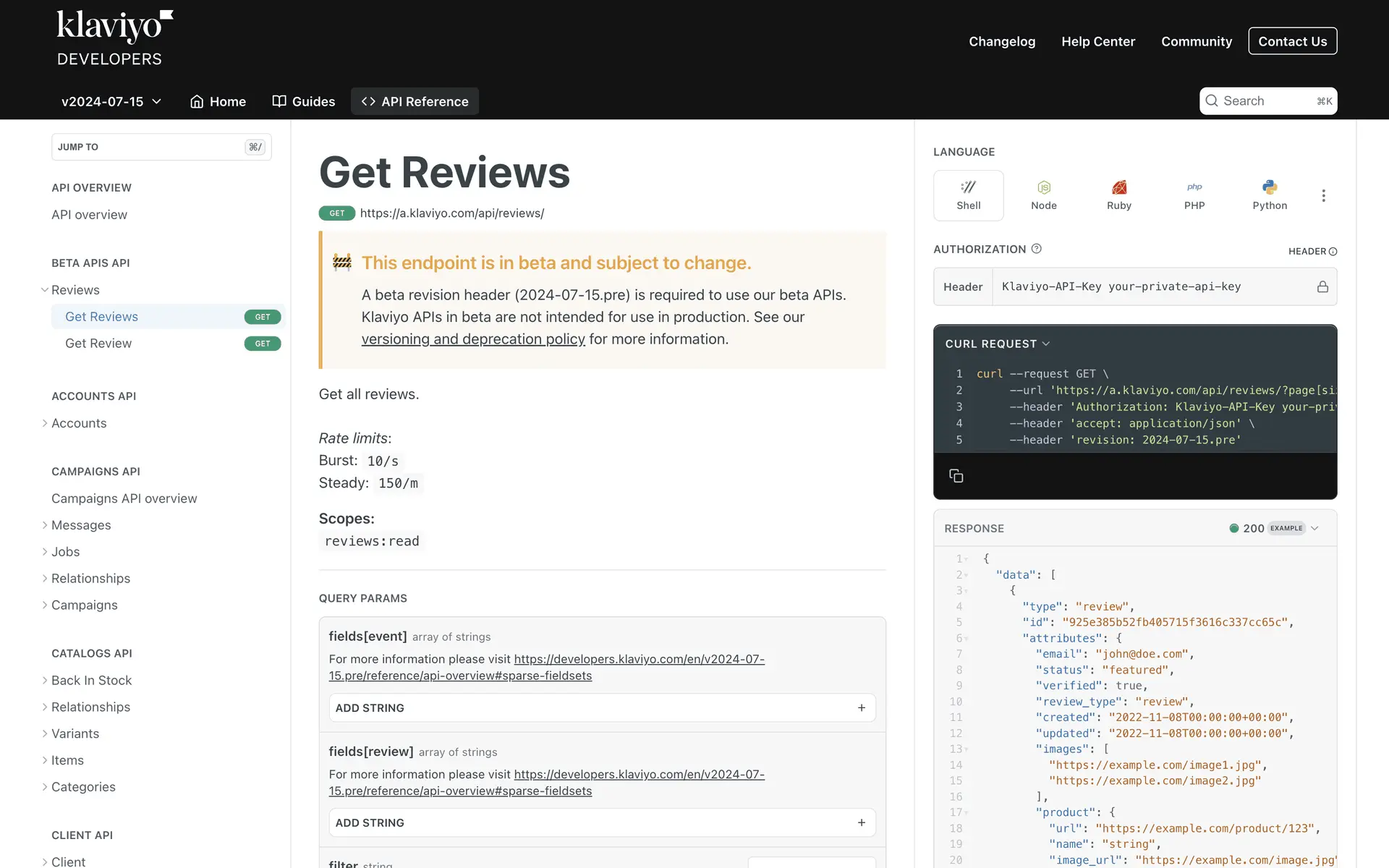Click the lock icon in API key field
Screen dimensions: 1389x868
coord(1322,287)
